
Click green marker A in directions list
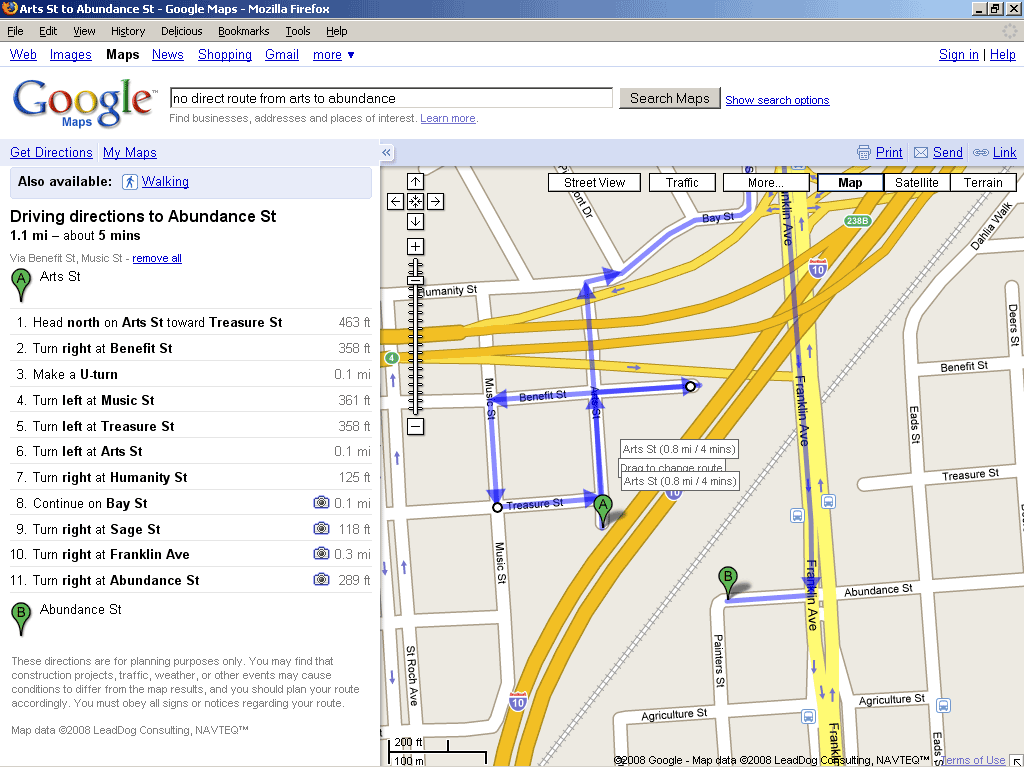tap(22, 285)
